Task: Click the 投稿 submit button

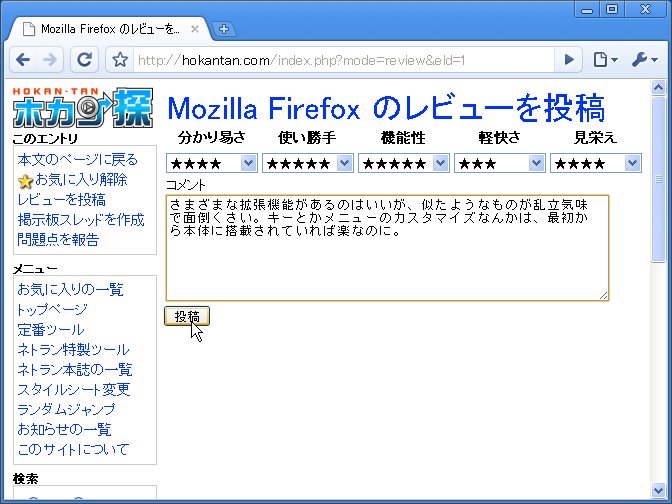Action: (187, 316)
